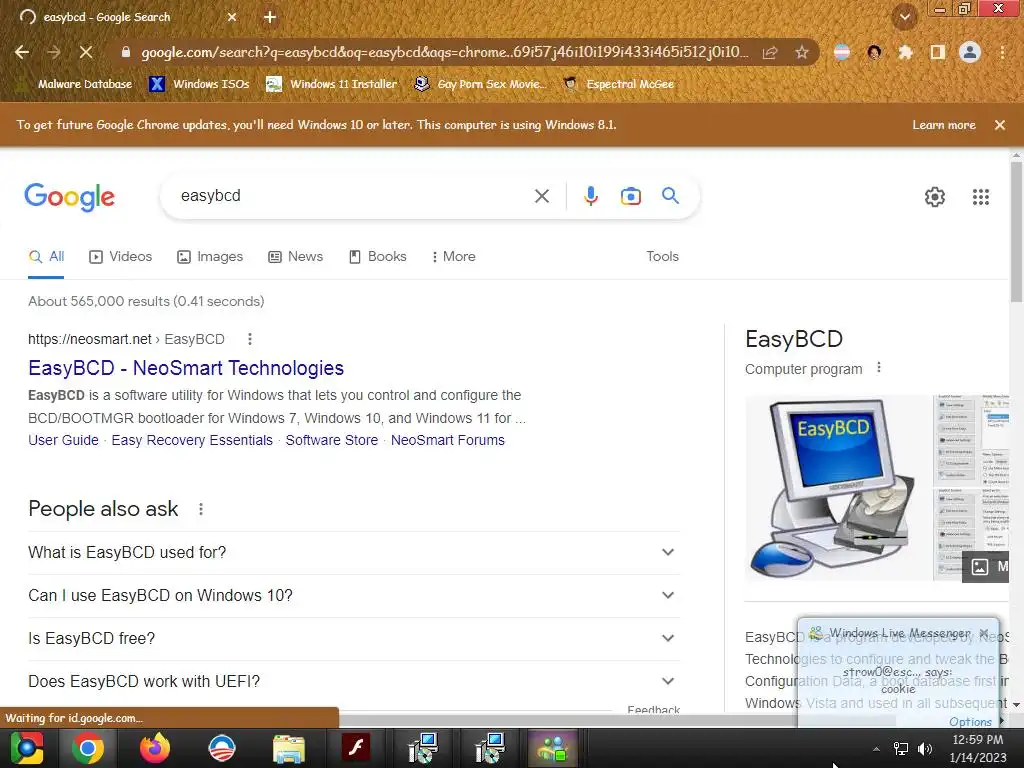This screenshot has width=1024, height=768.
Task: Show hidden system tray icons
Action: pos(876,749)
